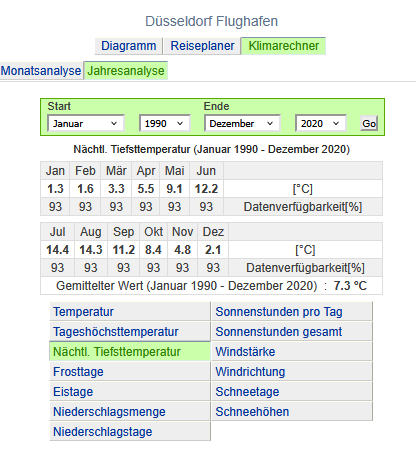Select the Jahresanalyse tab
Image resolution: width=416 pixels, height=466 pixels.
coord(126,71)
